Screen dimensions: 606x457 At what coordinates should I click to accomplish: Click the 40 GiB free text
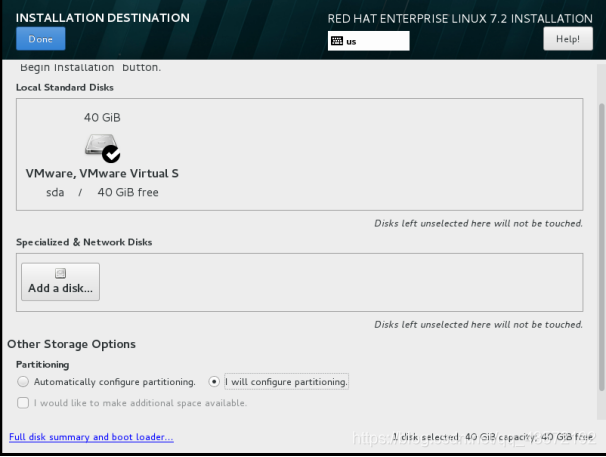[x=128, y=193]
